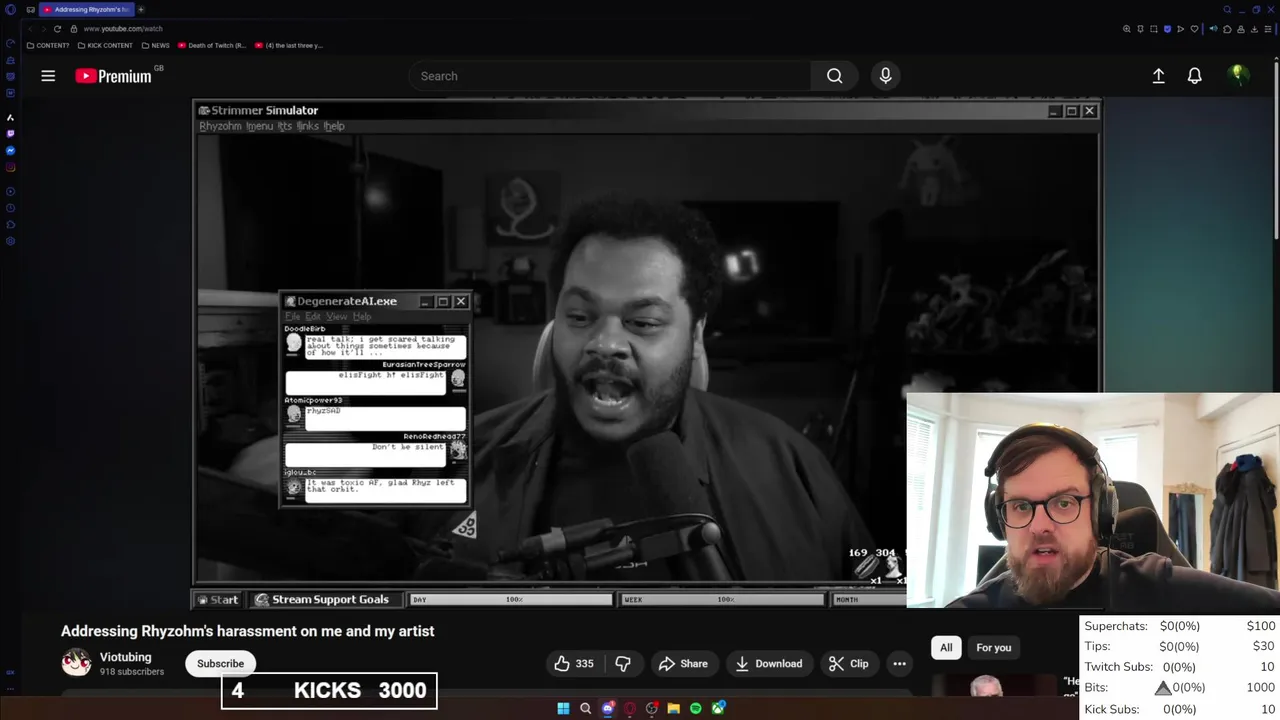Toggle the blue shield ad blocker
The width and height of the screenshot is (1280, 720).
1167,29
